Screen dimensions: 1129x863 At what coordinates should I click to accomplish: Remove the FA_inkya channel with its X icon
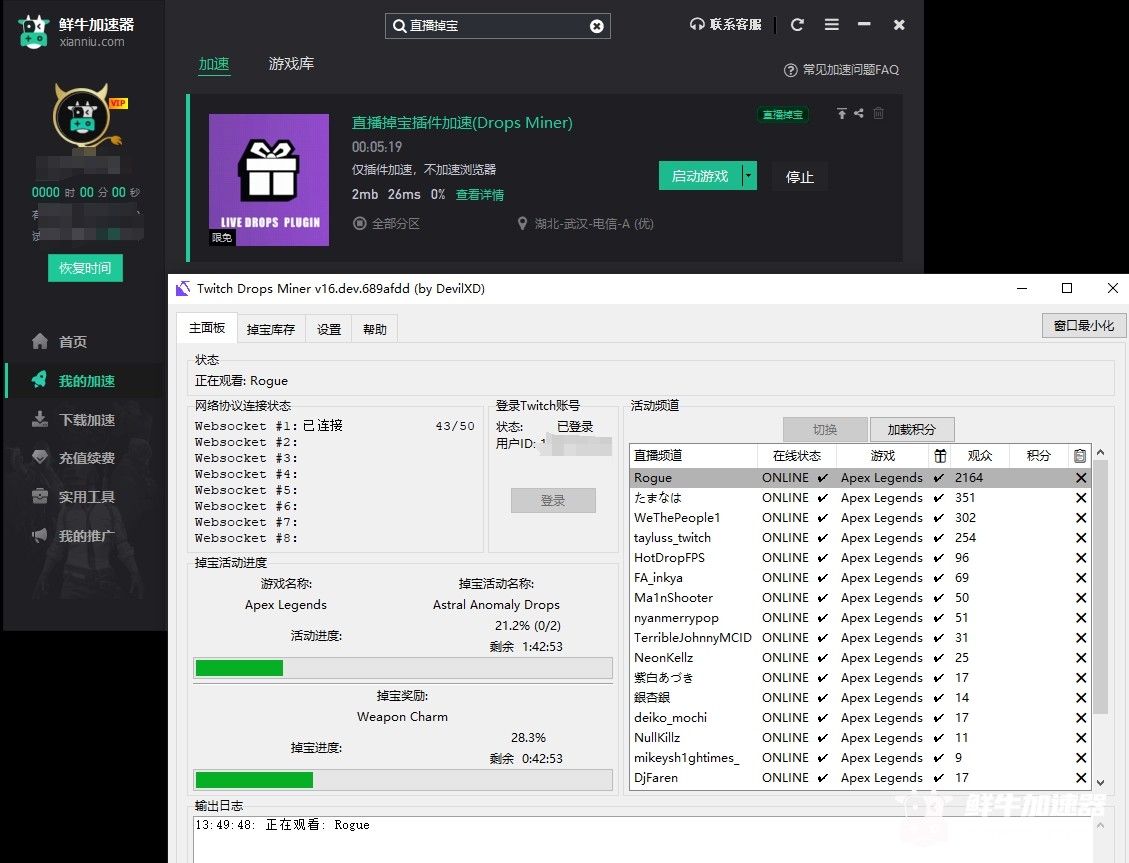click(x=1081, y=578)
